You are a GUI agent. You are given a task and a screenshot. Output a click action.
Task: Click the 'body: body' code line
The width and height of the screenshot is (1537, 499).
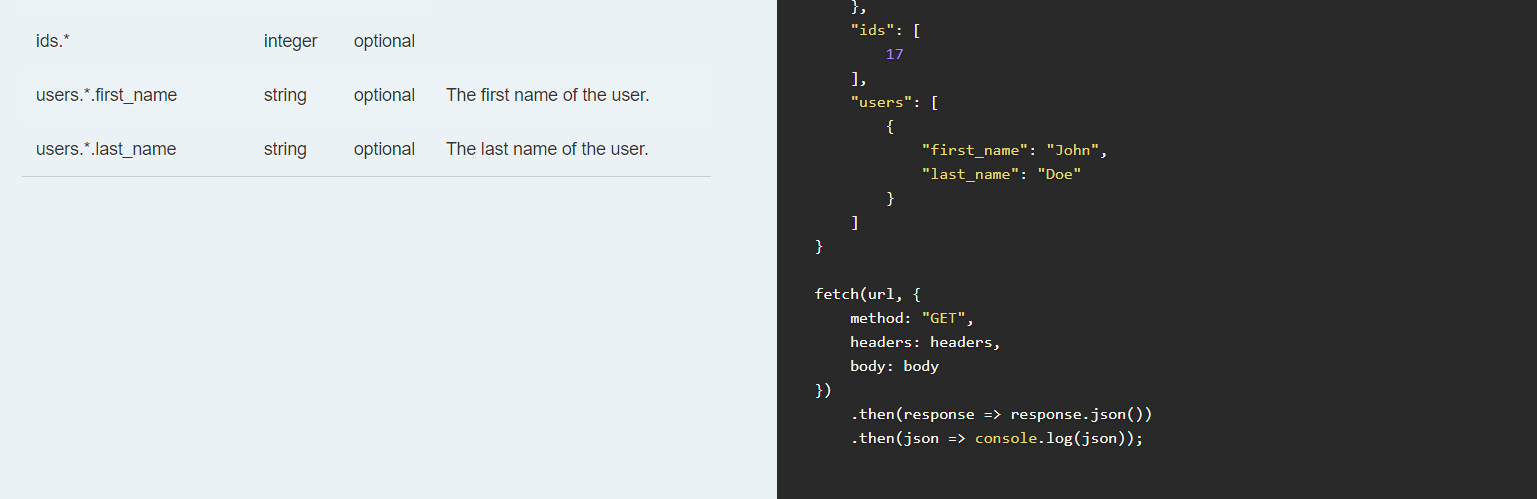point(894,366)
